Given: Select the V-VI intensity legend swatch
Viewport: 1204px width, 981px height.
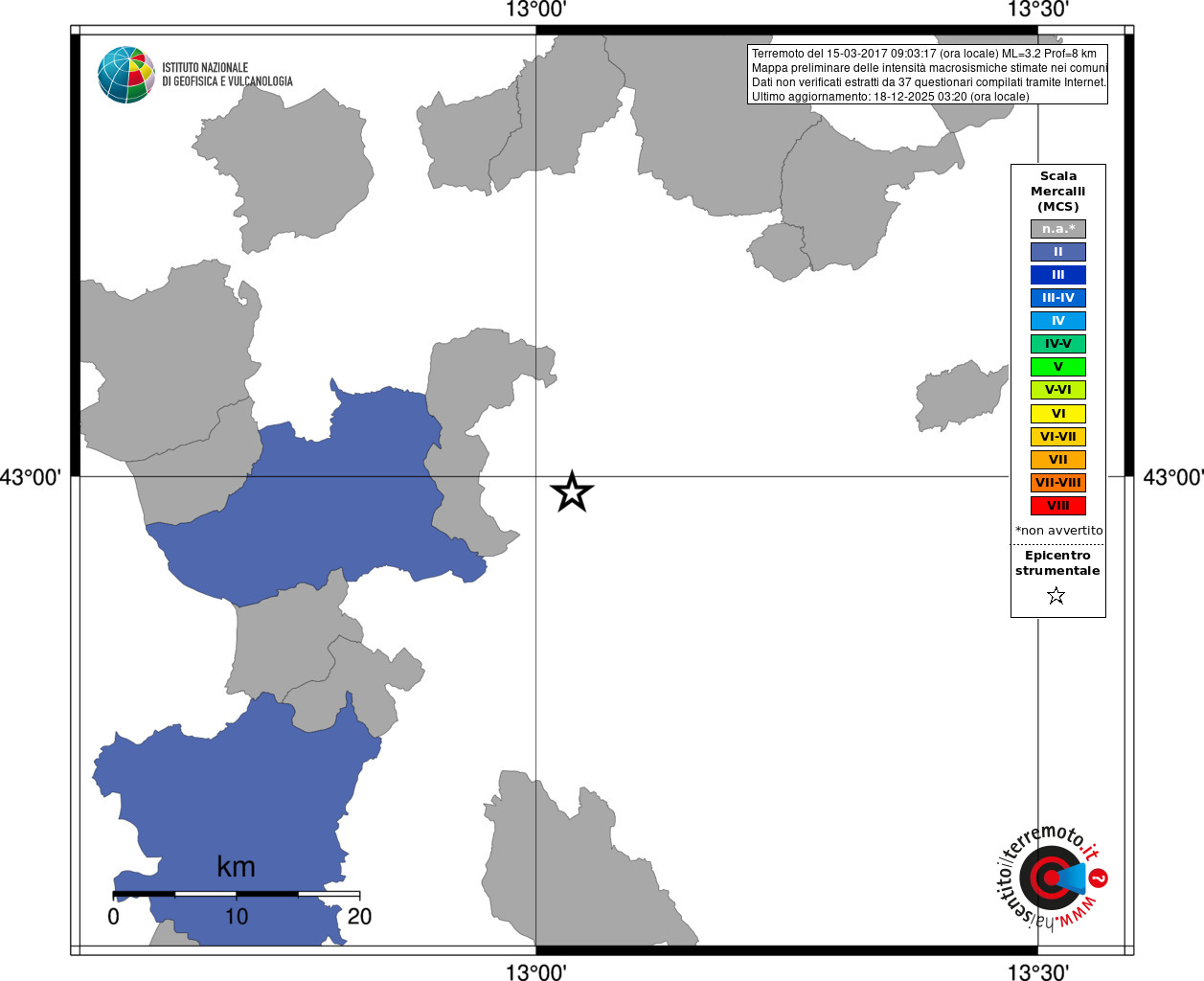Looking at the screenshot, I should pos(1057,390).
